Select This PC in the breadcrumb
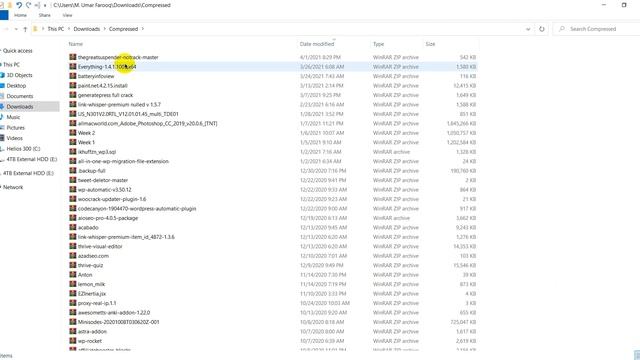The width and height of the screenshot is (640, 360). coord(56,29)
